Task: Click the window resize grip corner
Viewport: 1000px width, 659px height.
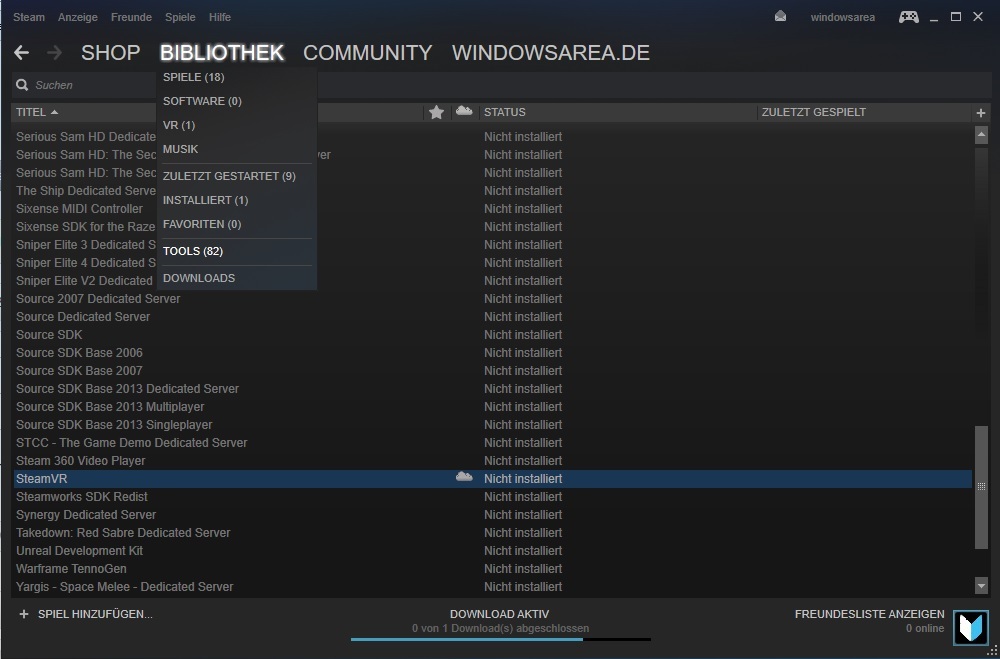Action: (993, 652)
